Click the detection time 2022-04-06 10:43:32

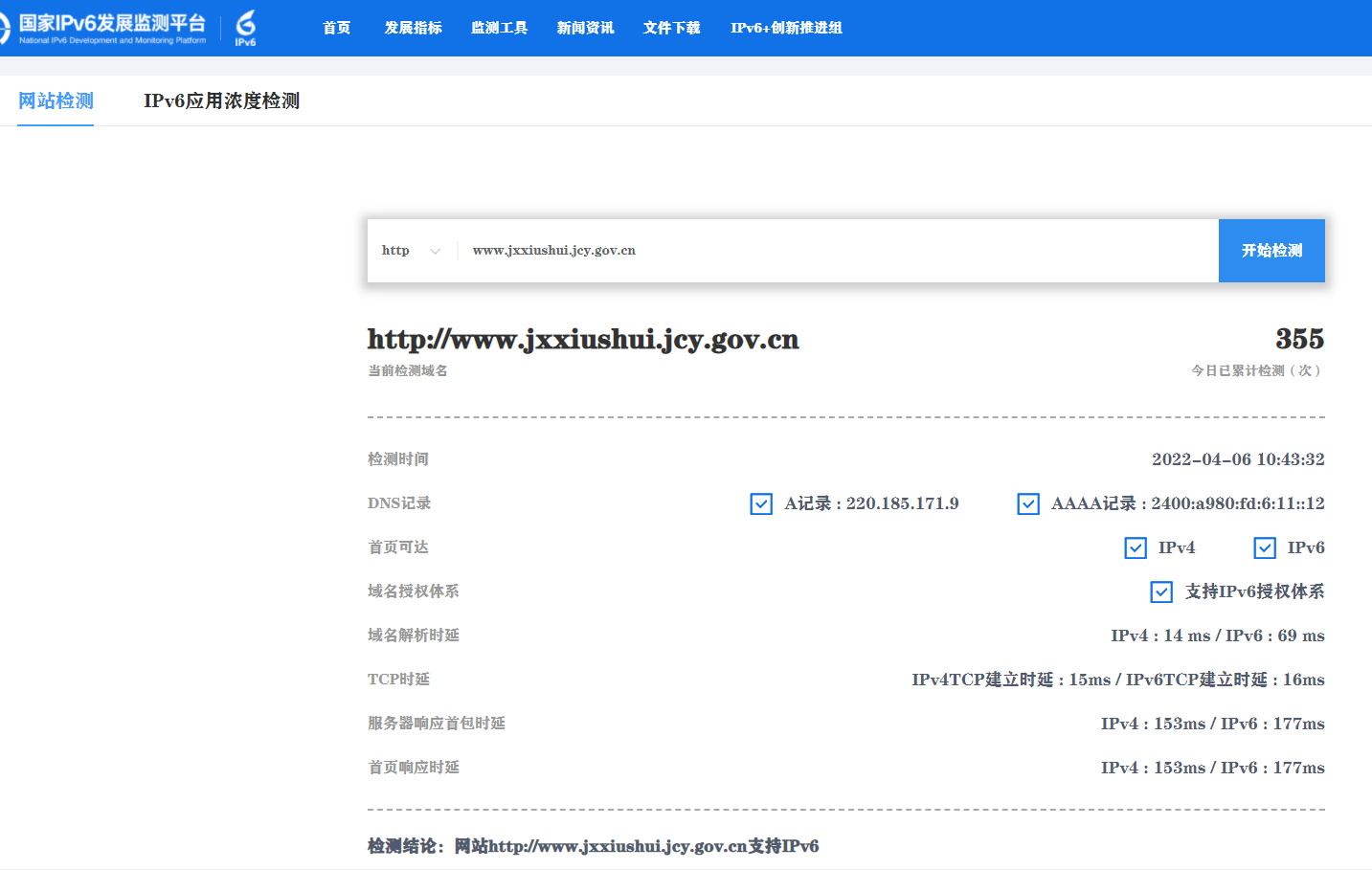1238,459
